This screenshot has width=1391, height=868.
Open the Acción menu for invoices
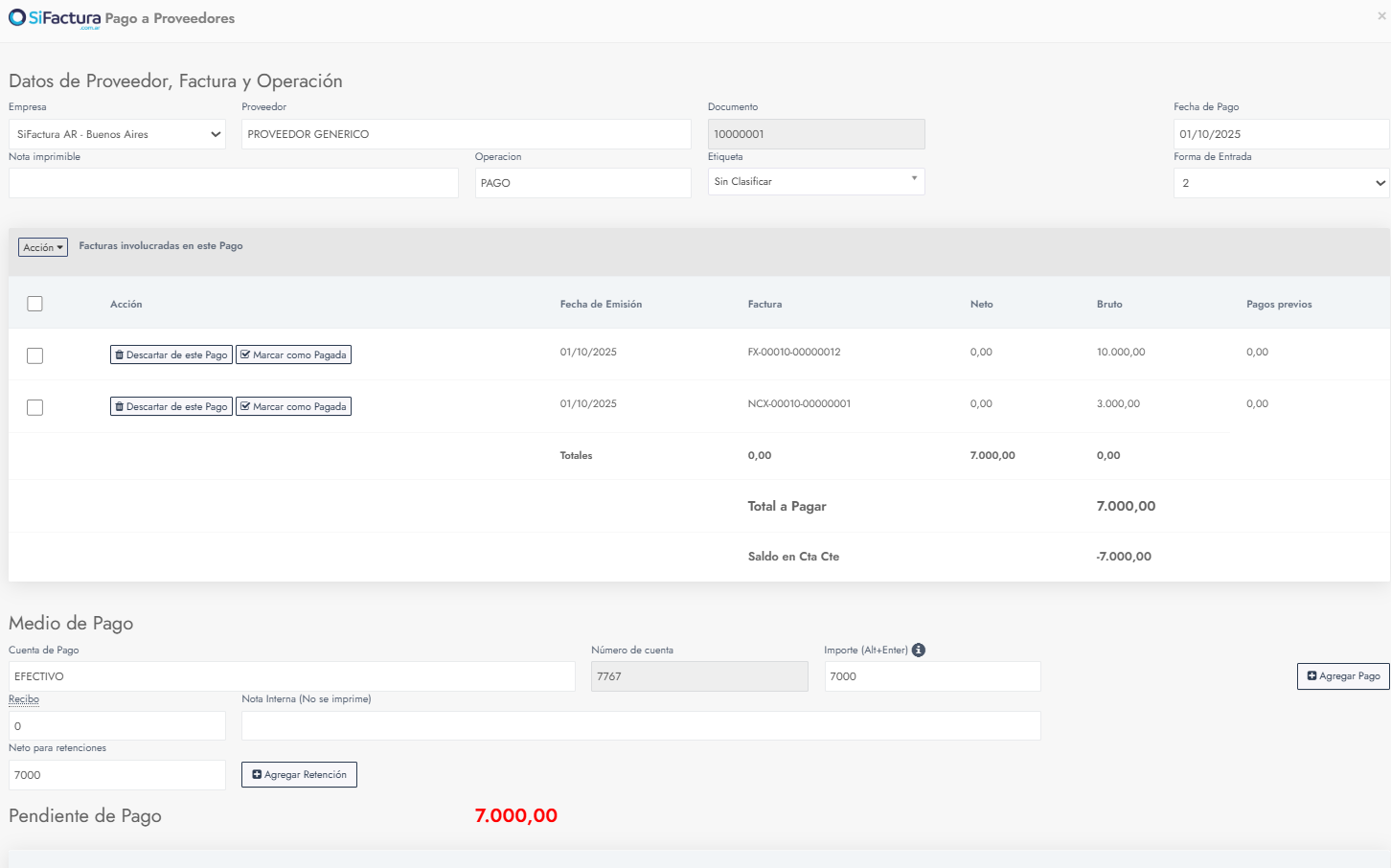(43, 247)
